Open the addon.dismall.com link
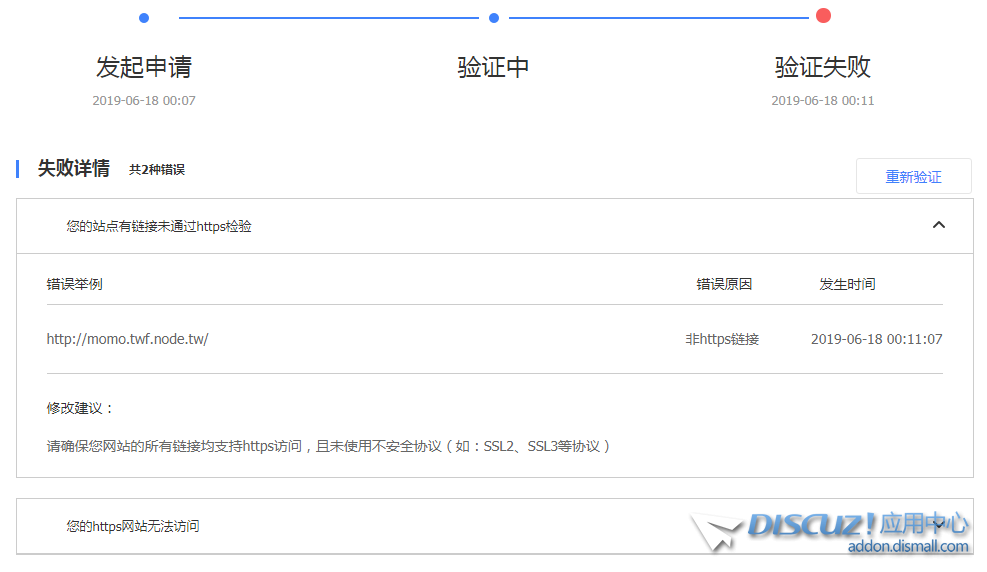Image resolution: width=987 pixels, height=572 pixels. (x=908, y=546)
